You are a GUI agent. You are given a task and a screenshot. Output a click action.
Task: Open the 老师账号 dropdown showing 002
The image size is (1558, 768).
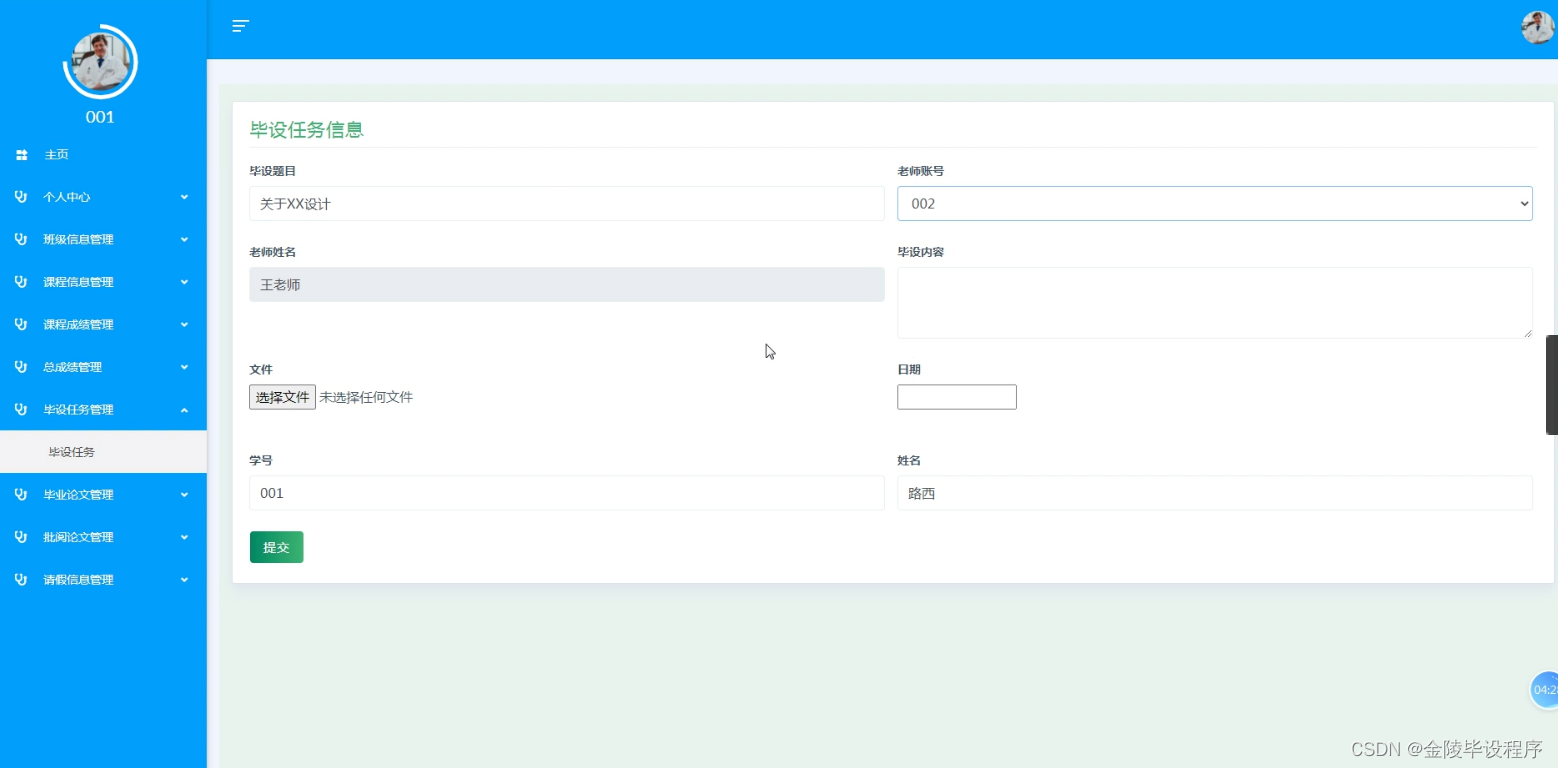pyautogui.click(x=1215, y=203)
